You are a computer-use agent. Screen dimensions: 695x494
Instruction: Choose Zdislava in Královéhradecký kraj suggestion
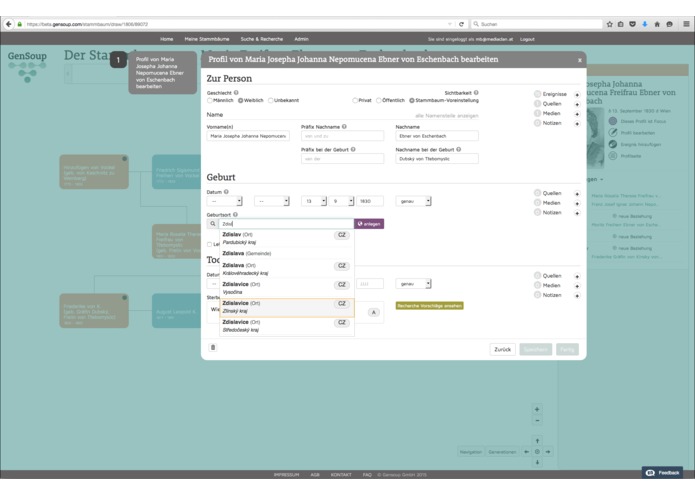click(286, 269)
